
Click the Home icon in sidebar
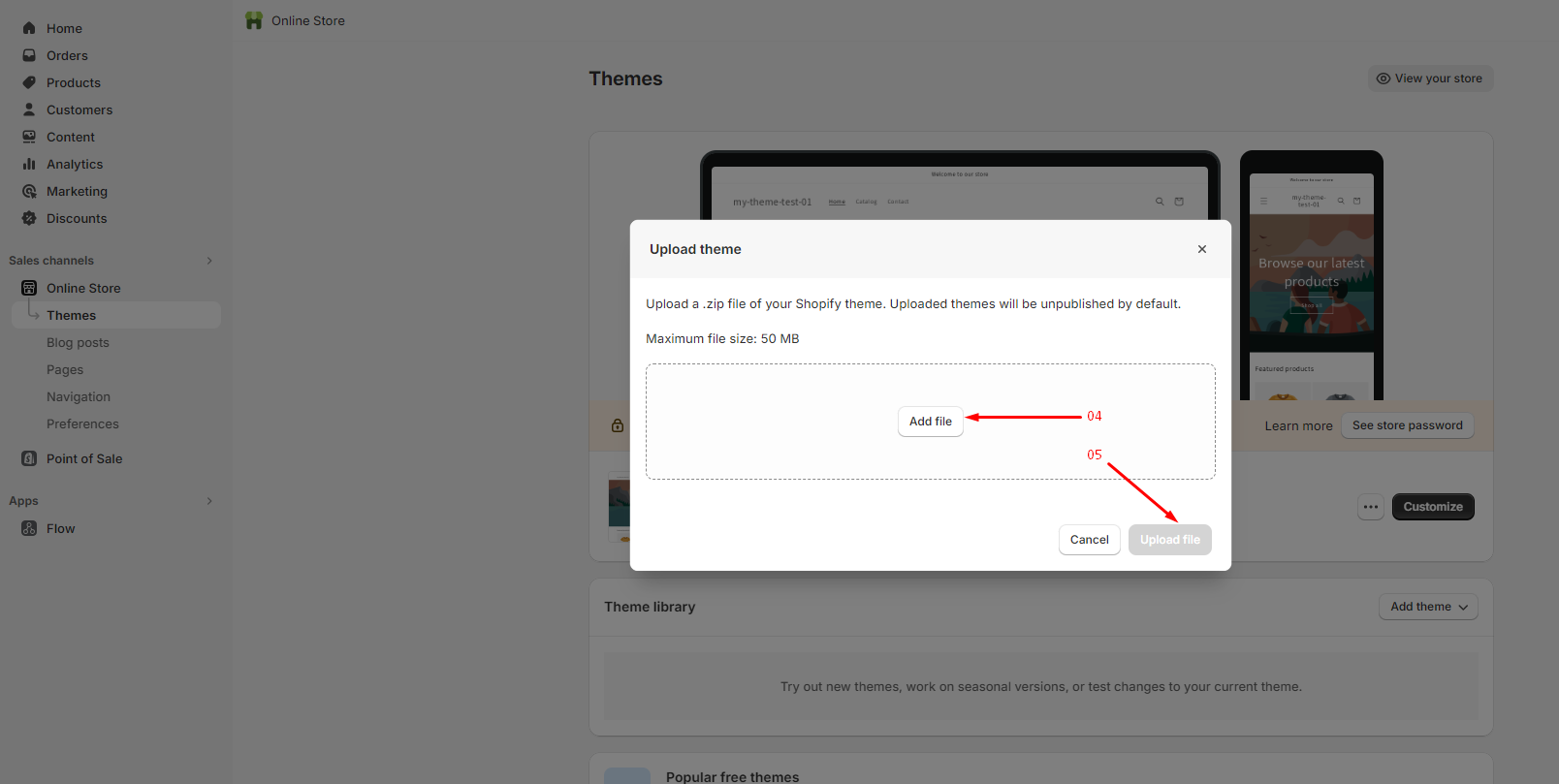(29, 28)
